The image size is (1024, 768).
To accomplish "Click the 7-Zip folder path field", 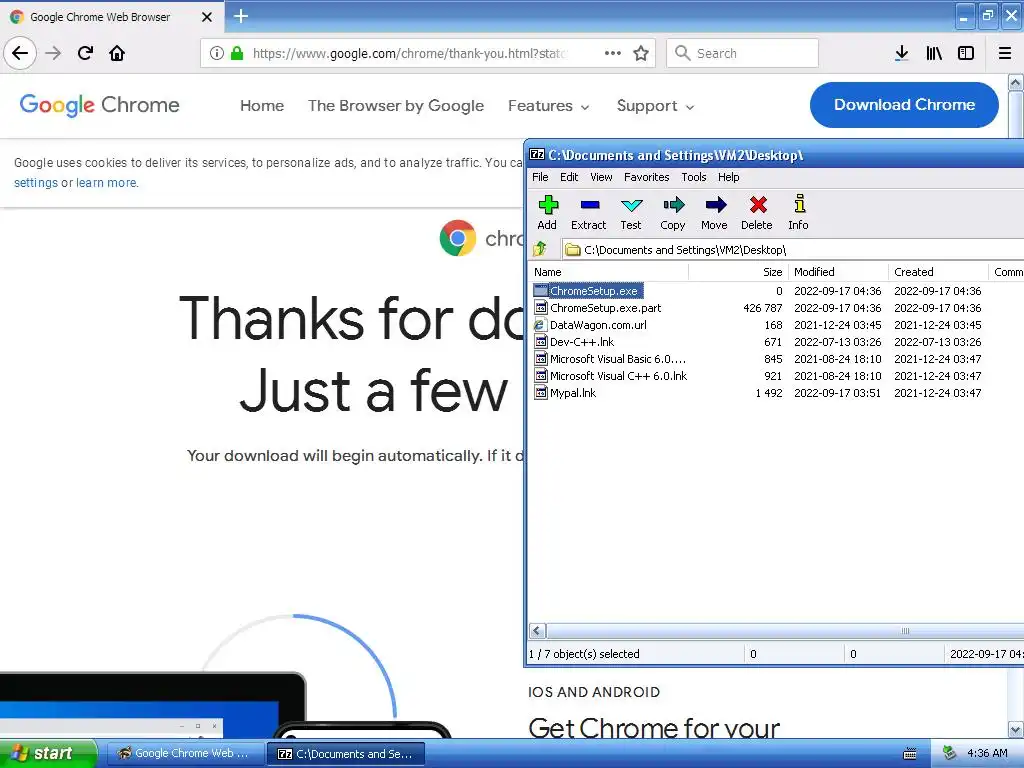I will (792, 249).
